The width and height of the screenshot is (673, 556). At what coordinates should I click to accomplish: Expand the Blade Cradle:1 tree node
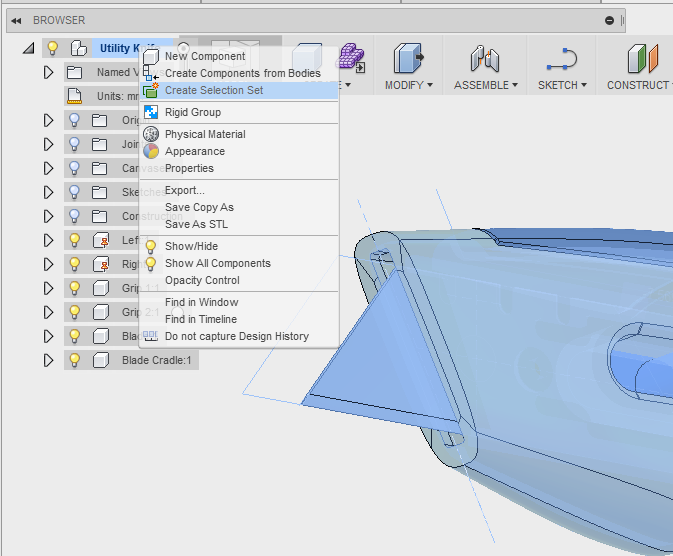(x=49, y=360)
